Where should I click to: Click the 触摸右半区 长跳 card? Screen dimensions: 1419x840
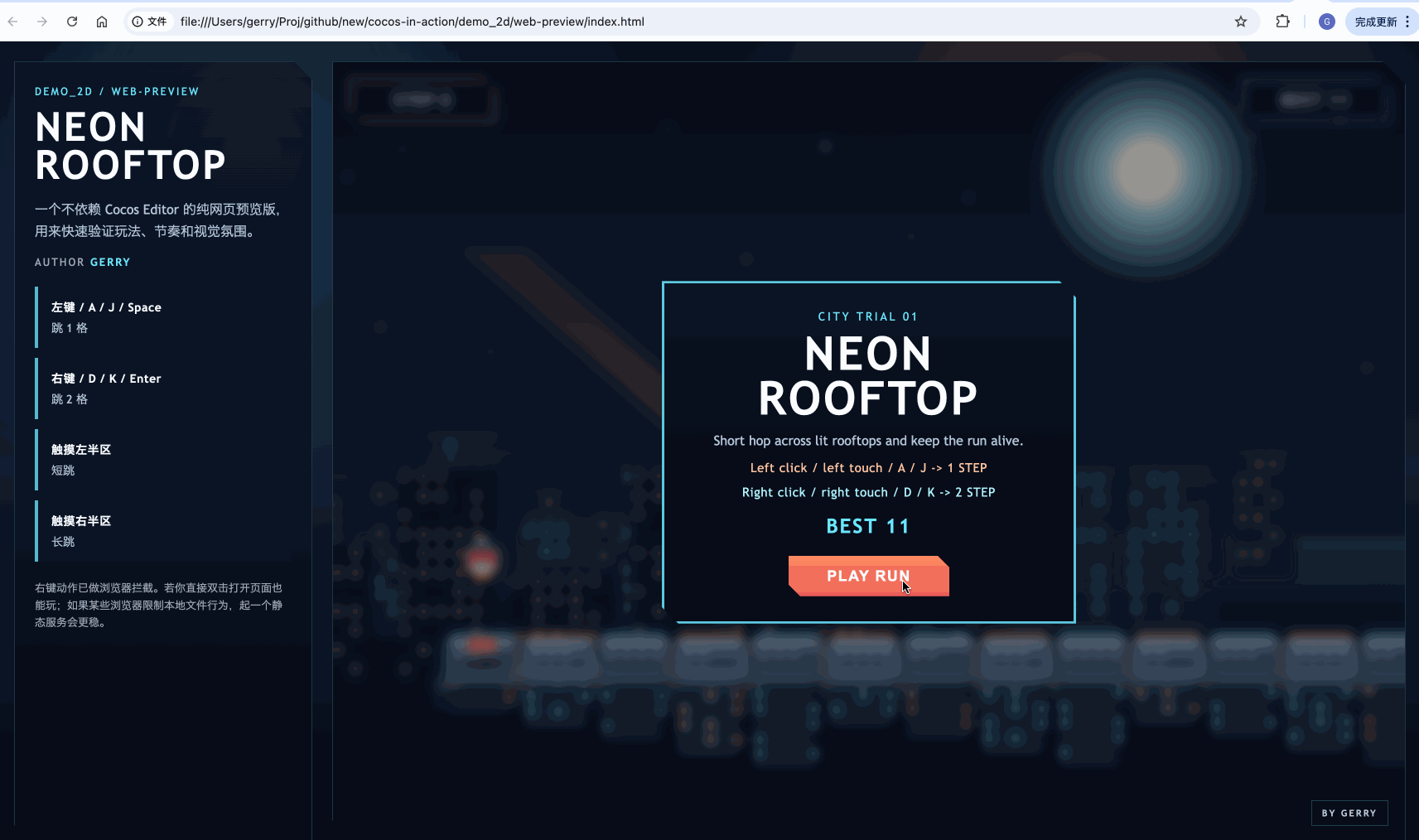pyautogui.click(x=164, y=531)
